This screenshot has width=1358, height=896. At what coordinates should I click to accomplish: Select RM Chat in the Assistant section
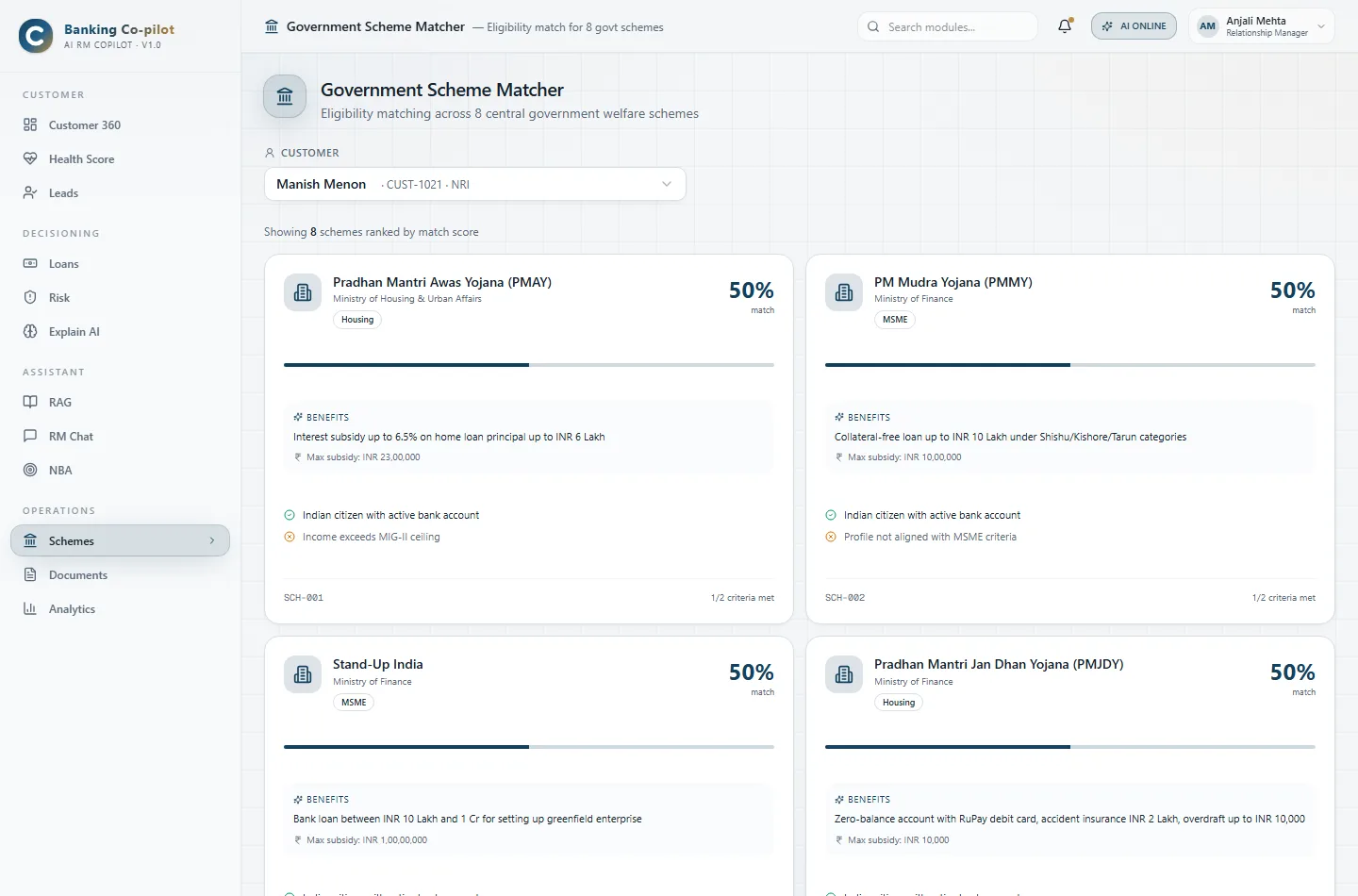pyautogui.click(x=121, y=436)
